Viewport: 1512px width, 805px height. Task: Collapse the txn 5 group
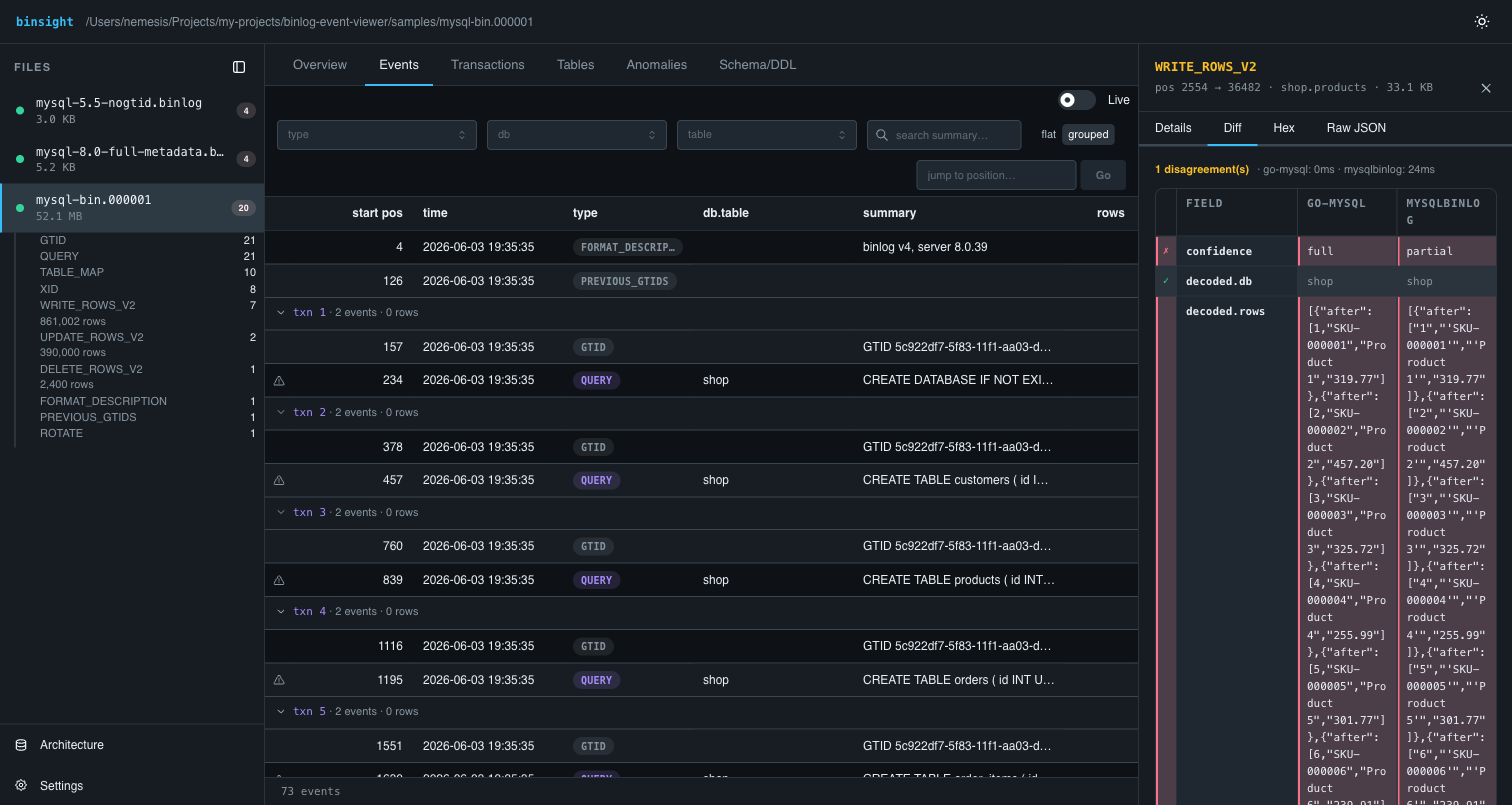coord(282,711)
